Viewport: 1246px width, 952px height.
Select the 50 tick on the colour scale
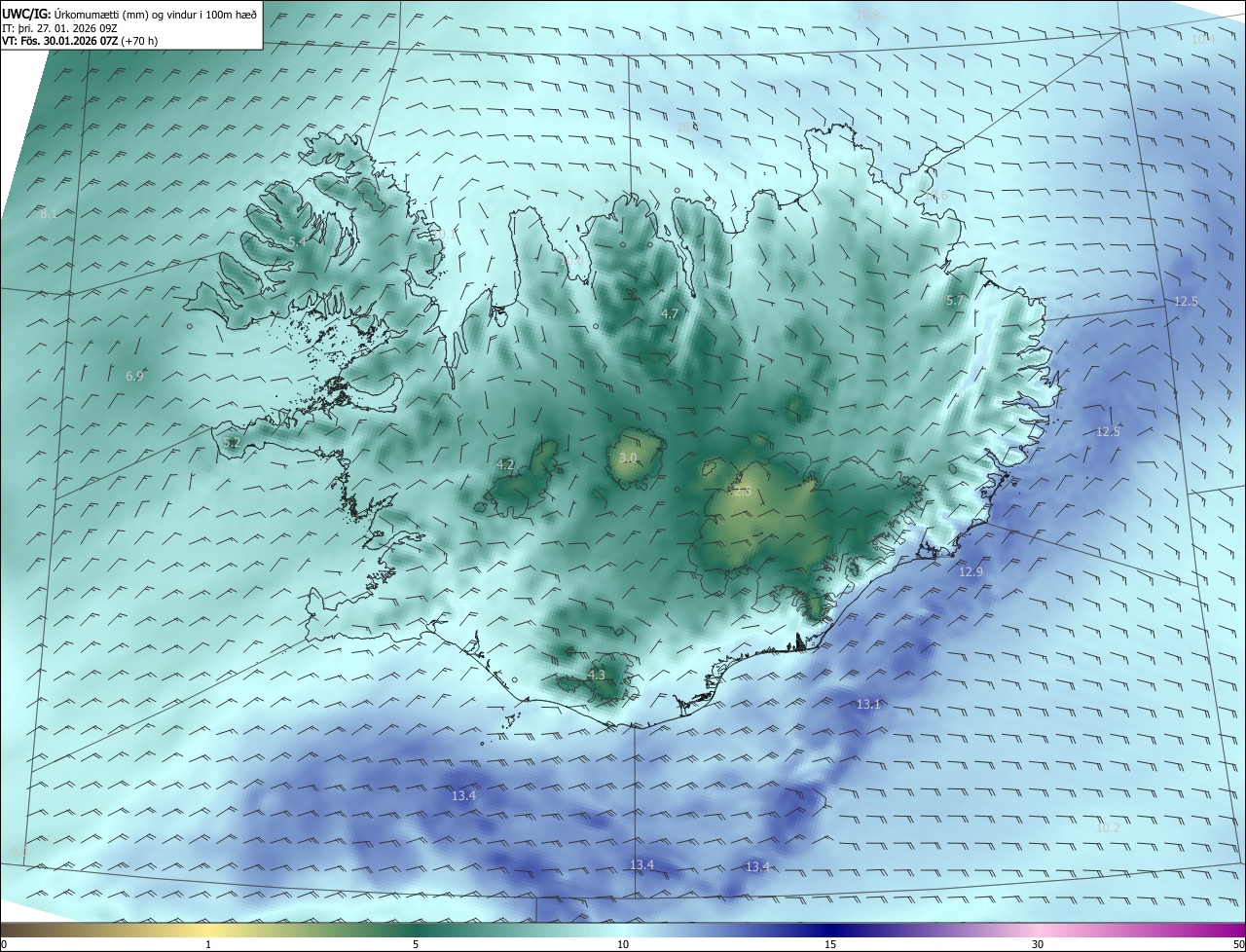pyautogui.click(x=1238, y=944)
